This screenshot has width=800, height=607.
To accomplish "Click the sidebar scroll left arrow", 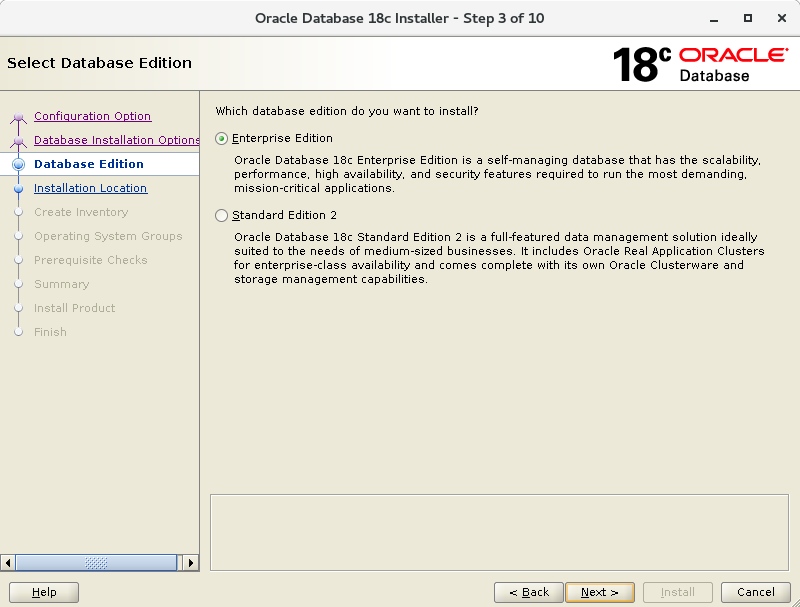I will (8, 563).
